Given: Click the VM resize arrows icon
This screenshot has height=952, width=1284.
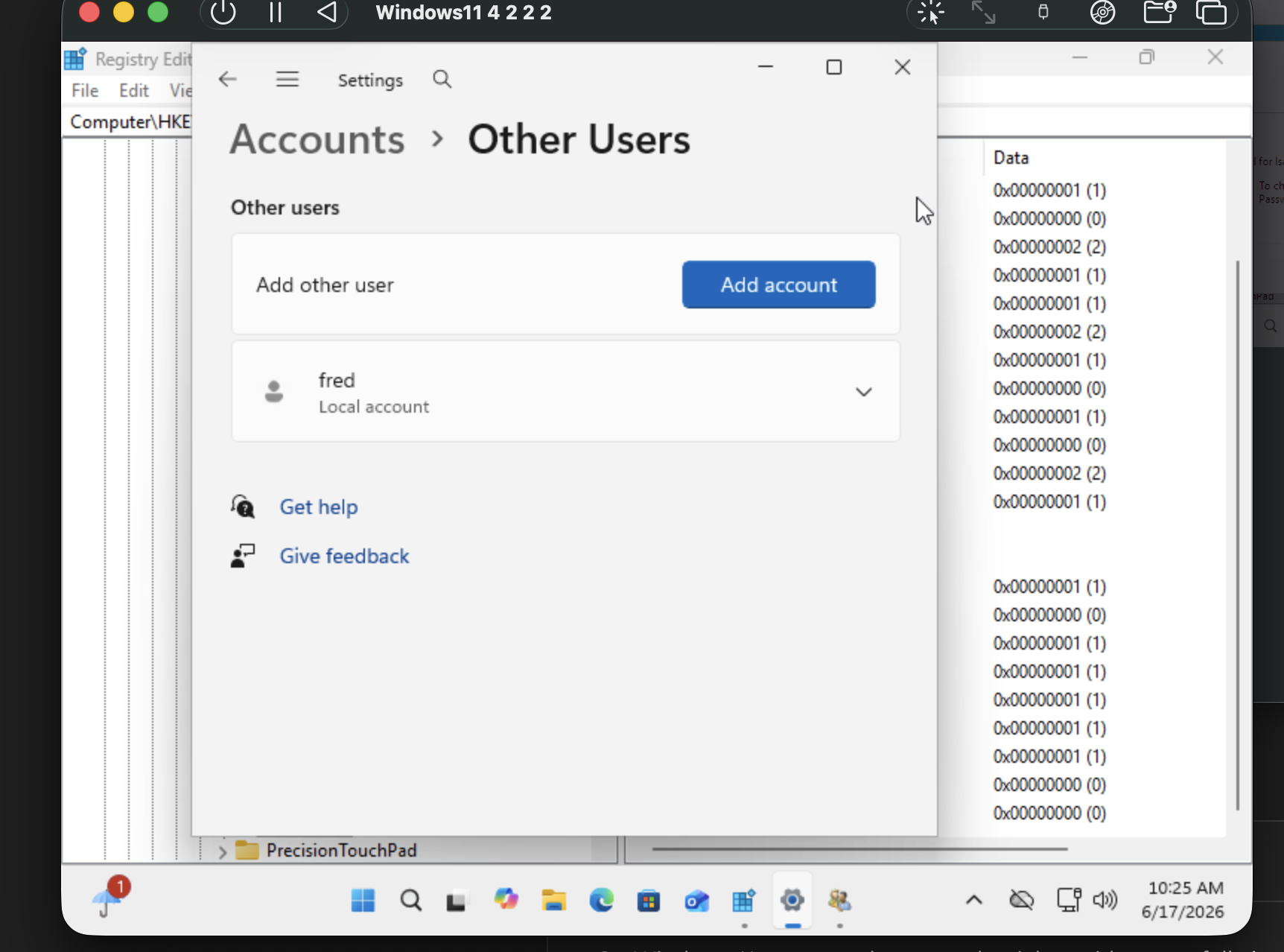Looking at the screenshot, I should tap(983, 12).
